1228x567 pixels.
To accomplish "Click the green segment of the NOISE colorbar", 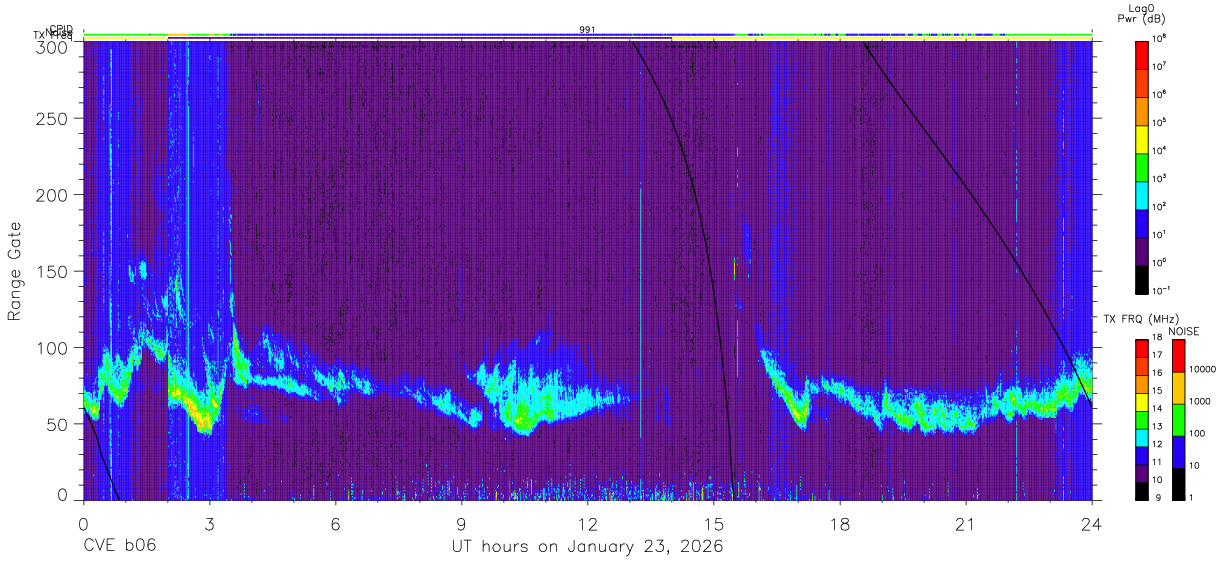I will (x=1178, y=420).
